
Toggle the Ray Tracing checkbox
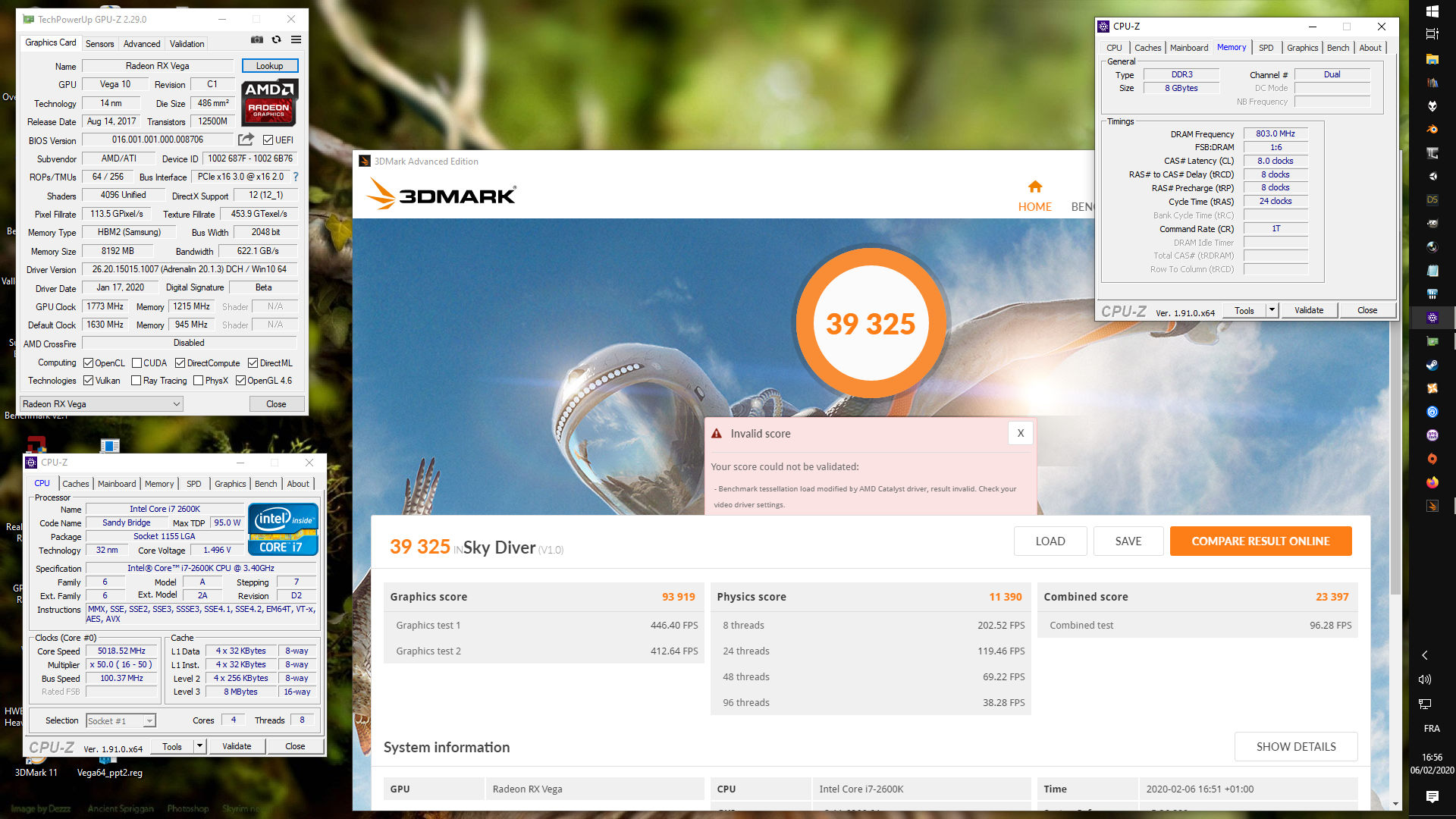click(x=136, y=381)
